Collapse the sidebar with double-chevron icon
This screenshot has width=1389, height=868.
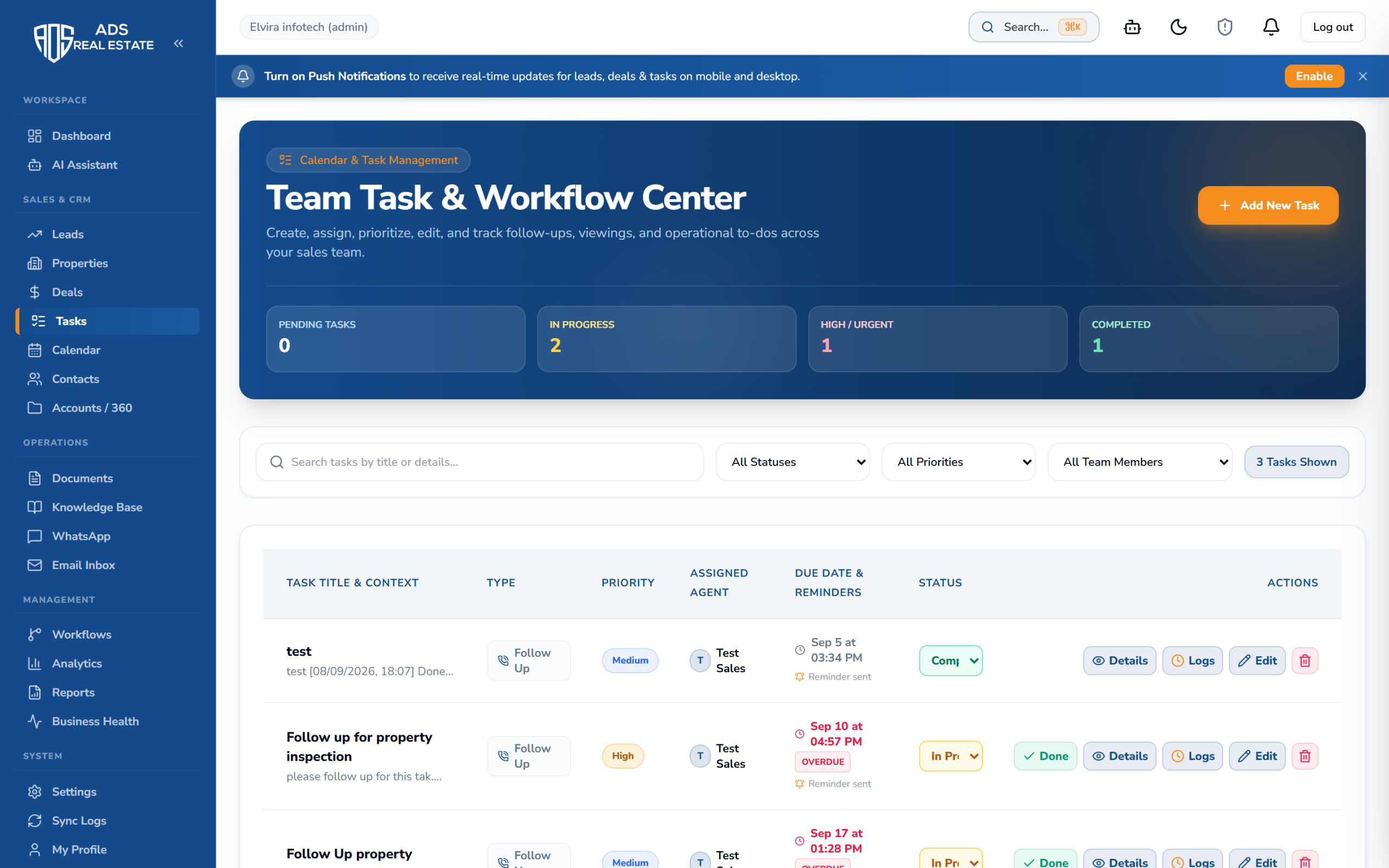coord(179,43)
